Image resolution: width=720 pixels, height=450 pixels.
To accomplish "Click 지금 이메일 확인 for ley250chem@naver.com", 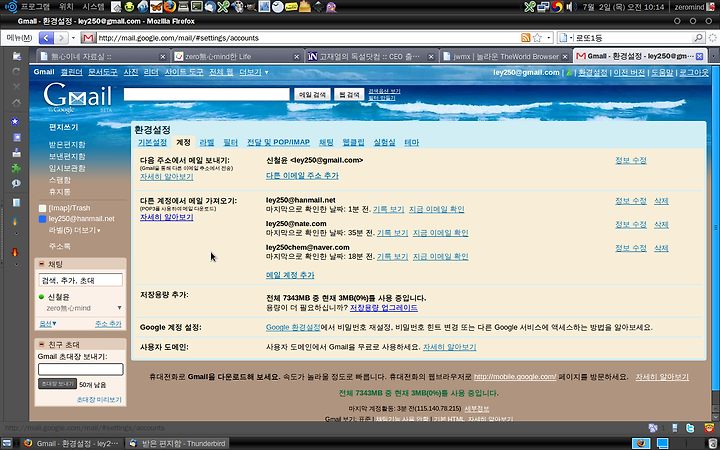I will tap(440, 256).
